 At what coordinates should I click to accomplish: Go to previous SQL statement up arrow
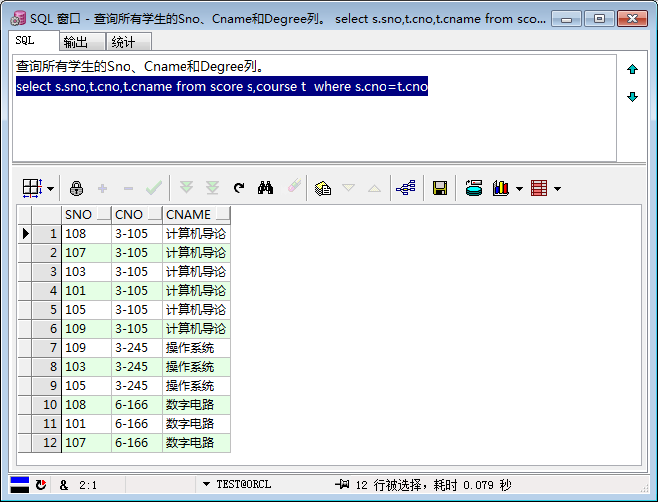(x=632, y=69)
